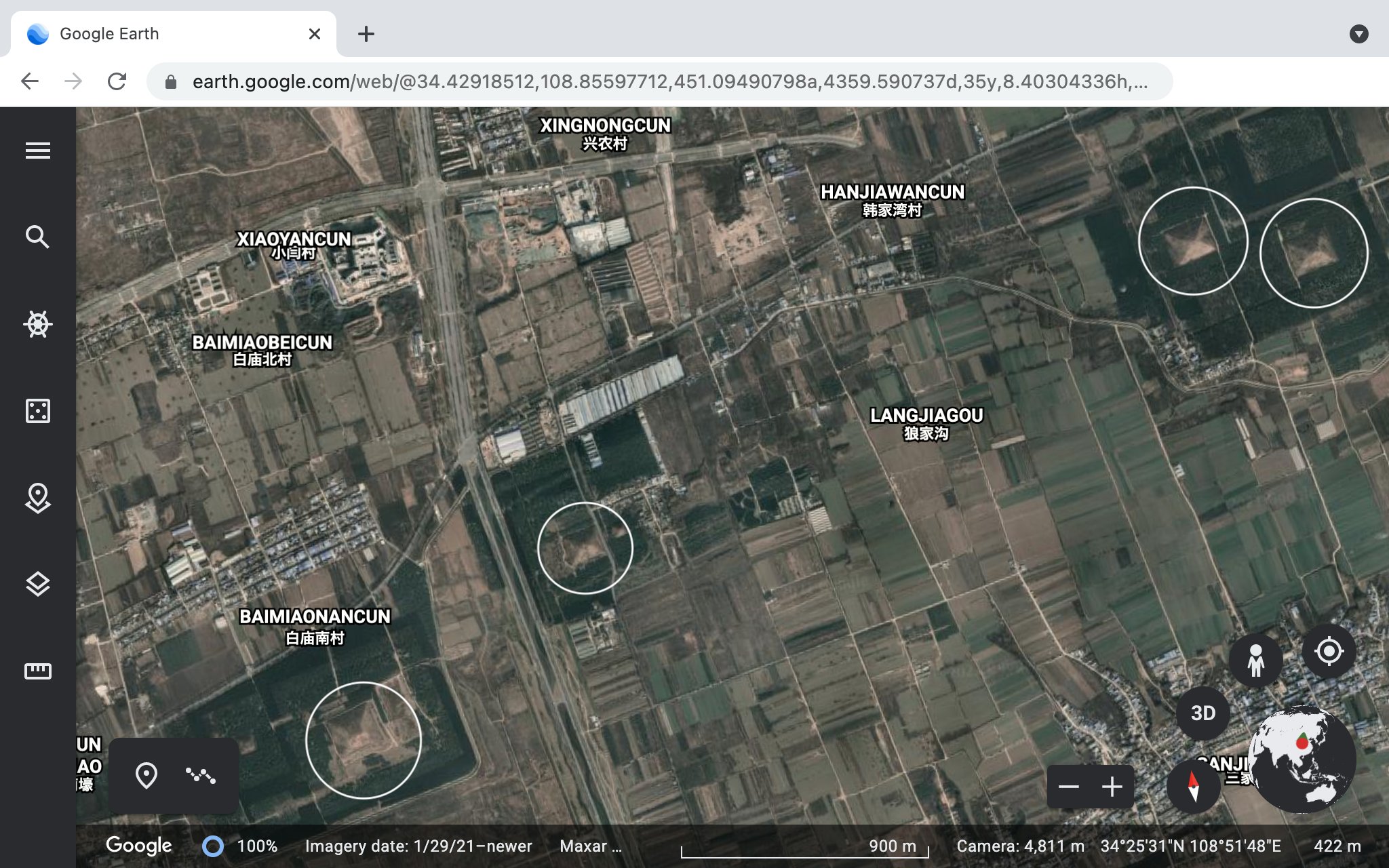
Task: Click the HANJIAWANCUN place label
Action: [893, 201]
